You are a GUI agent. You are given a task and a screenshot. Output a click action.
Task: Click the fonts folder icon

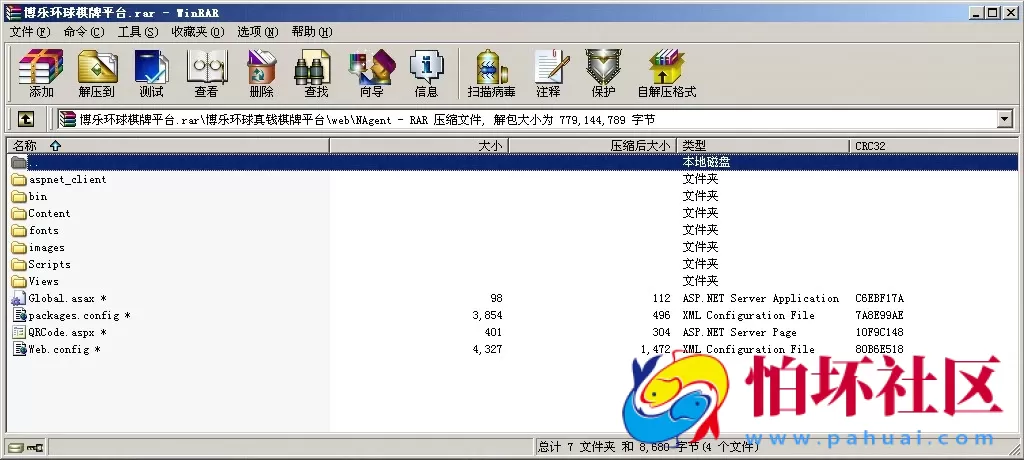[x=19, y=230]
